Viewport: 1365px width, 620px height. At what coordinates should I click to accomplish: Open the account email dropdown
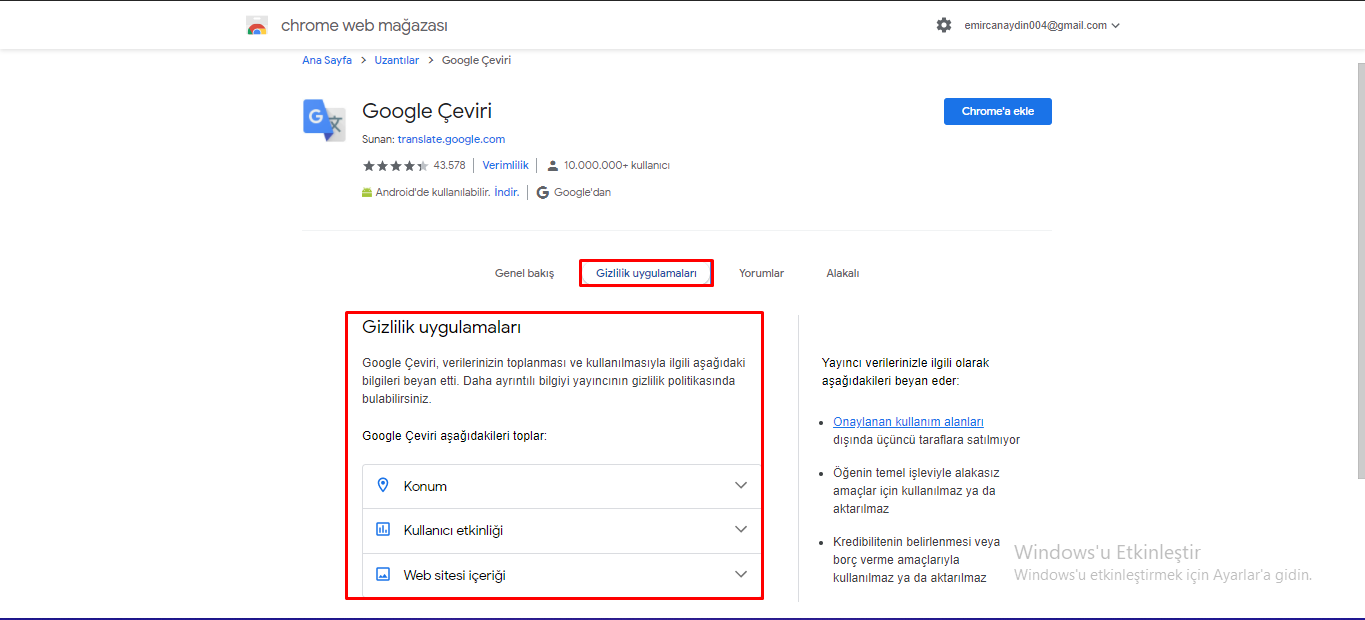pos(1042,26)
